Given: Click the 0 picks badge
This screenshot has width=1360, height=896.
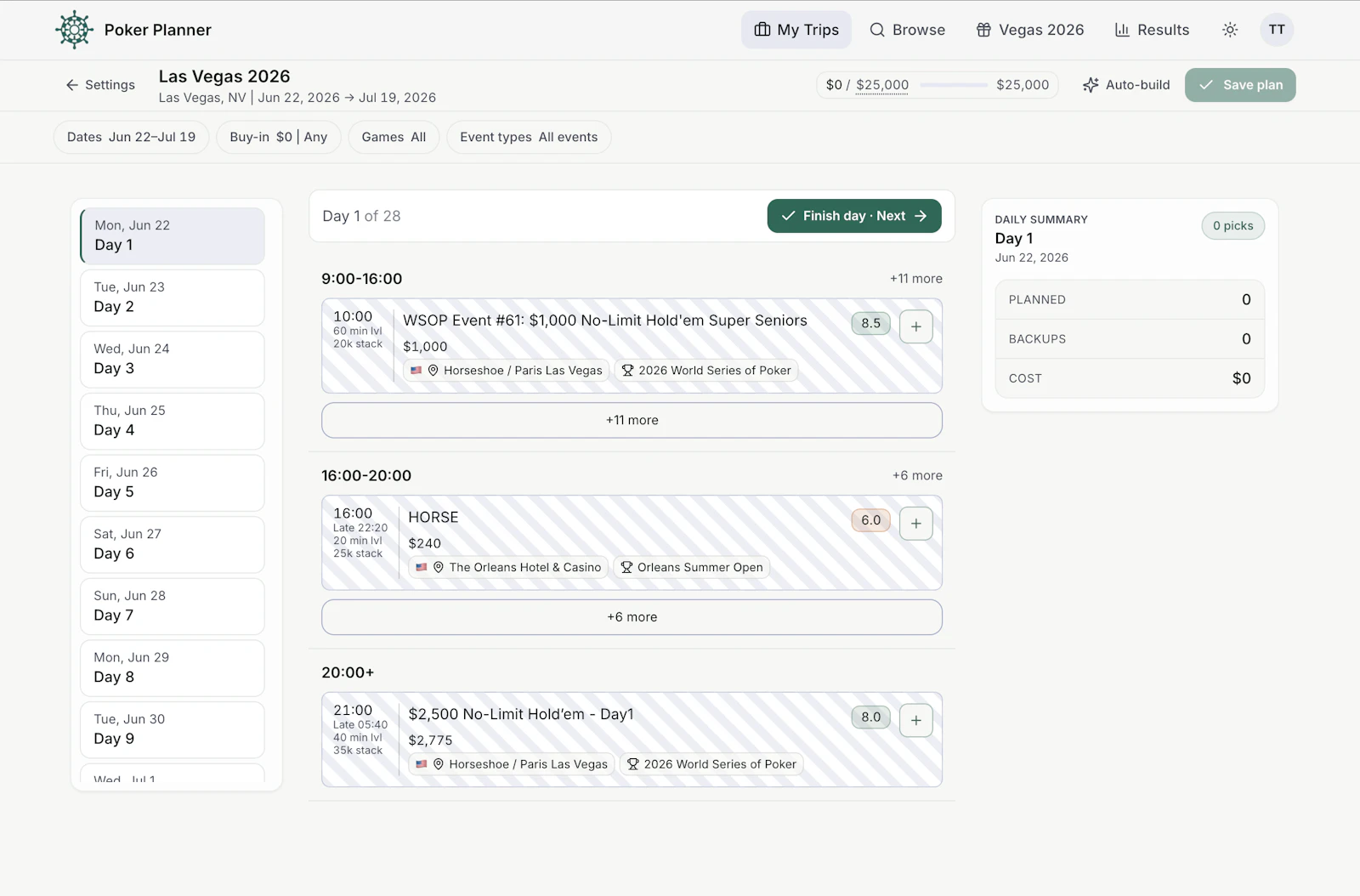Looking at the screenshot, I should coord(1232,226).
